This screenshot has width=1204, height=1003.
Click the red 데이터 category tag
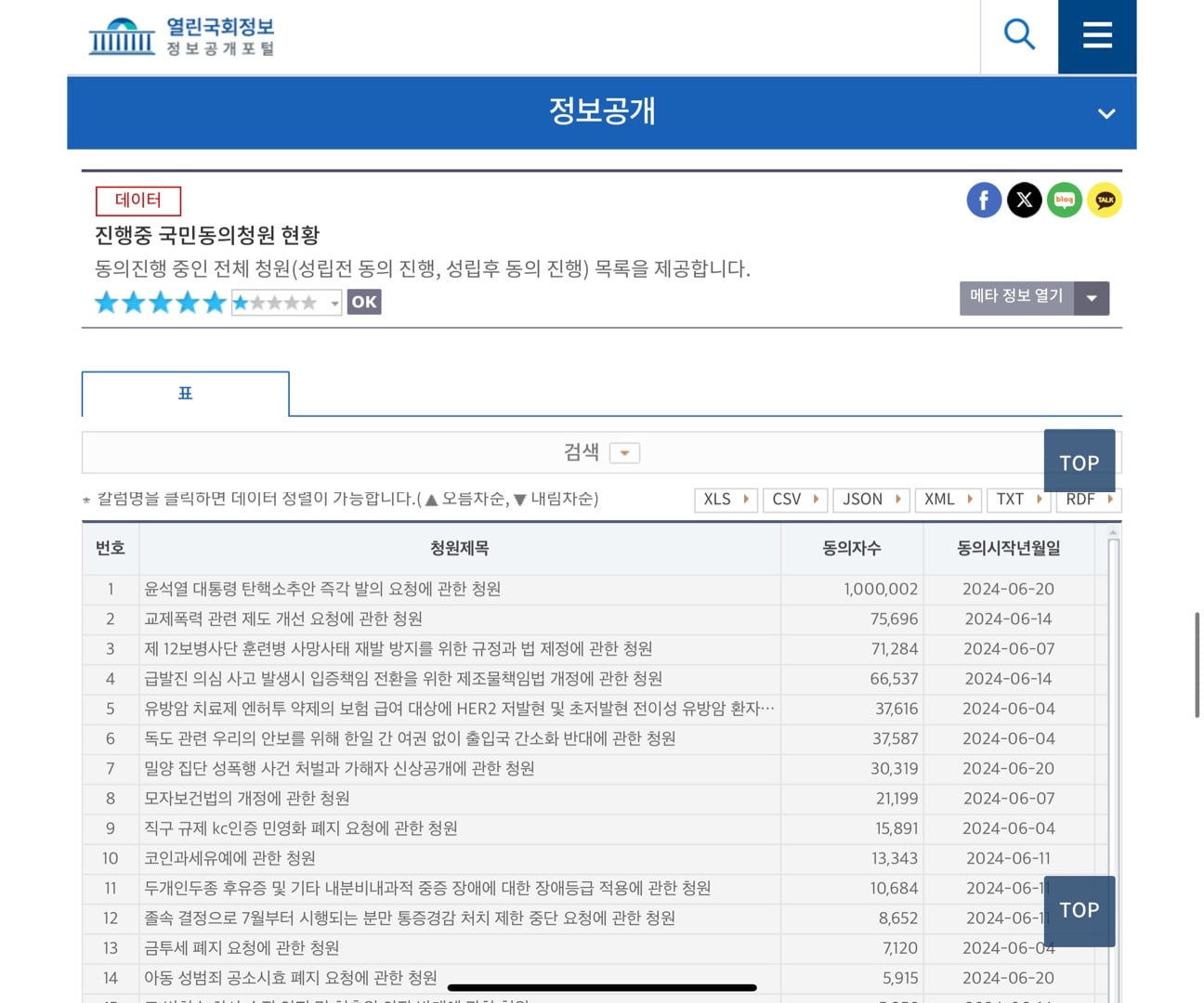click(x=138, y=201)
